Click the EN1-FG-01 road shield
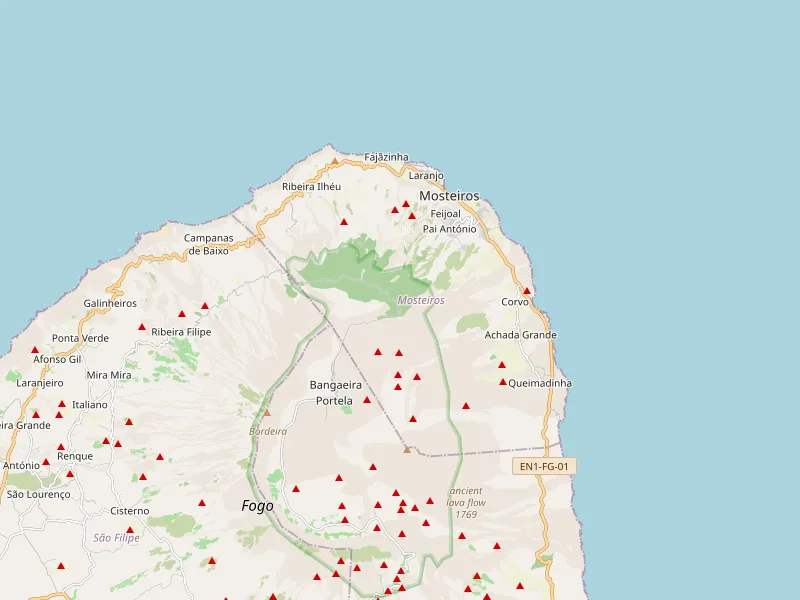The image size is (800, 600). [x=544, y=466]
